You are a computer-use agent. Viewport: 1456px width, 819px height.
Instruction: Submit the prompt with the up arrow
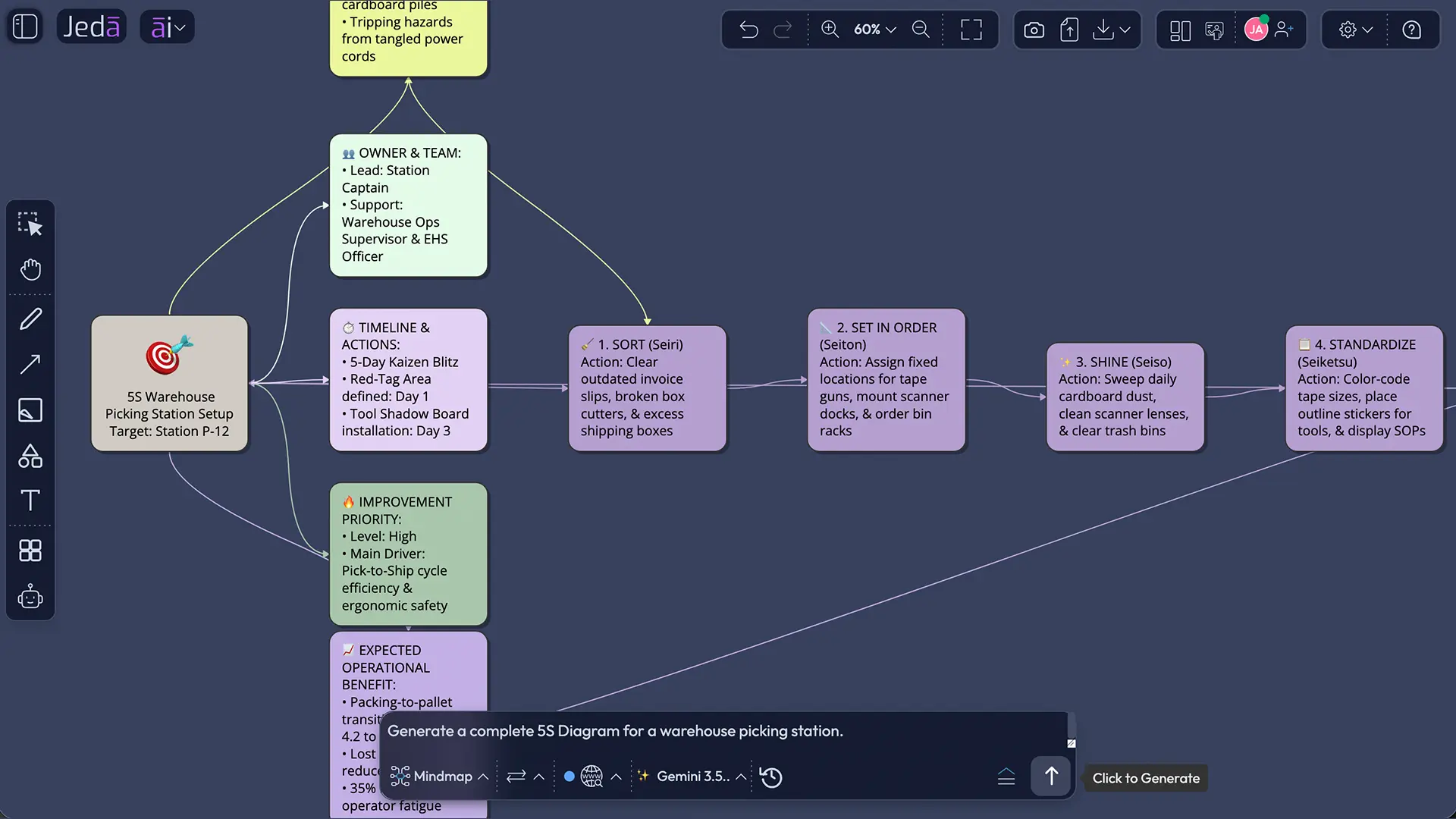pyautogui.click(x=1051, y=777)
